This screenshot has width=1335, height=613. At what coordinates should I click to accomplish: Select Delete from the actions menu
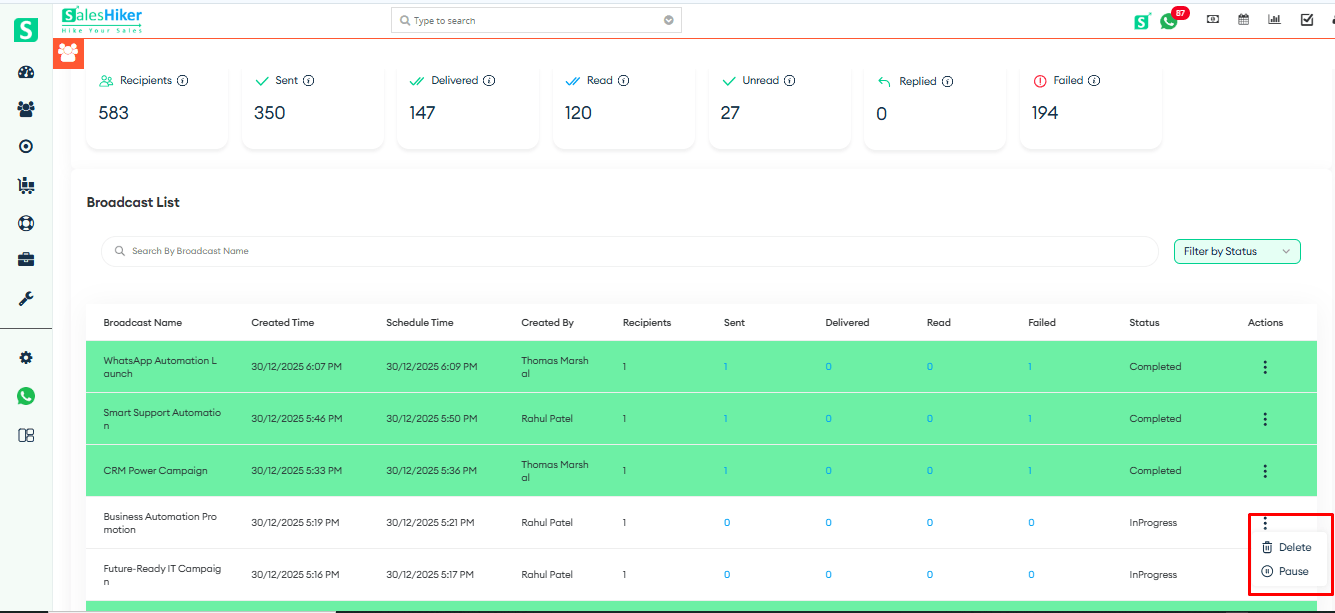coord(1294,547)
